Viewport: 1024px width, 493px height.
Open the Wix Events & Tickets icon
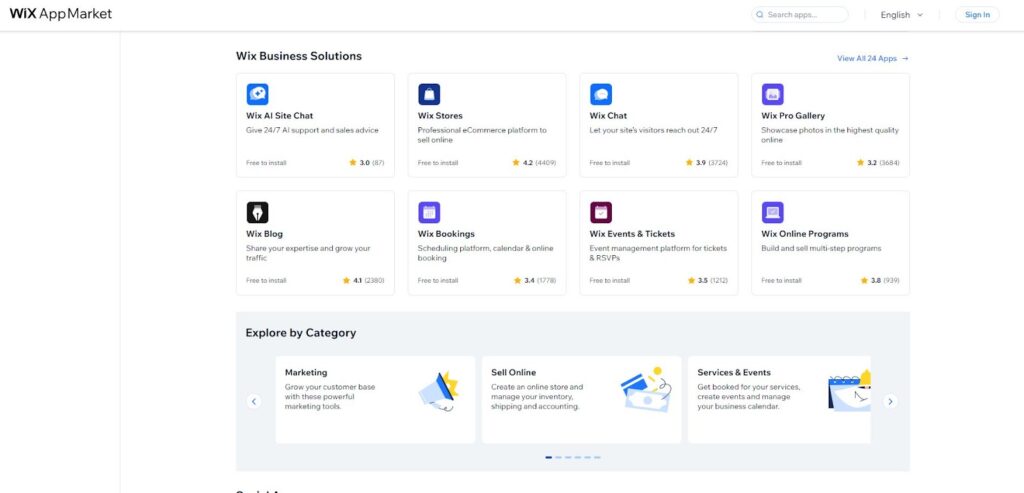[601, 212]
